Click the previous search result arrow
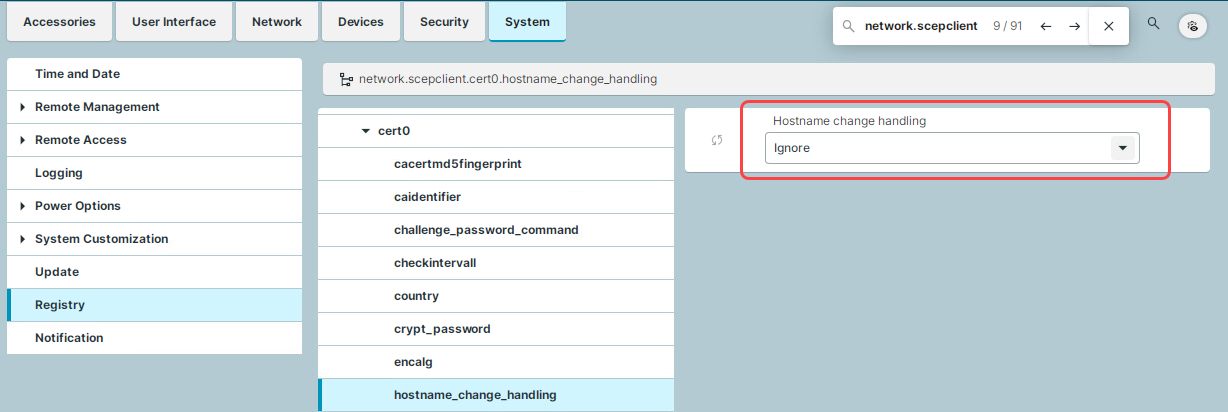 1046,26
